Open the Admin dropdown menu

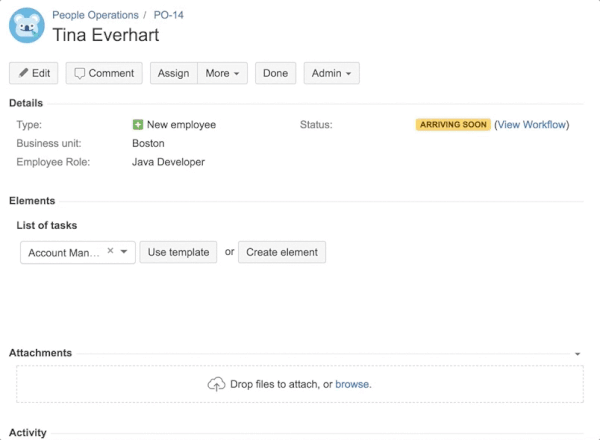tap(332, 73)
